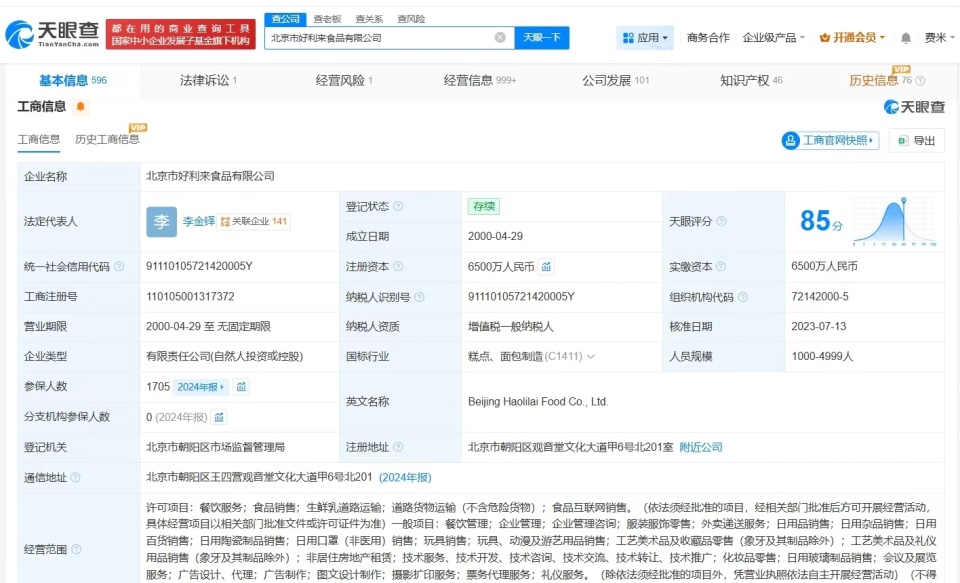Copy the insured employee count via copy icon
This screenshot has width=960, height=583.
241,386
